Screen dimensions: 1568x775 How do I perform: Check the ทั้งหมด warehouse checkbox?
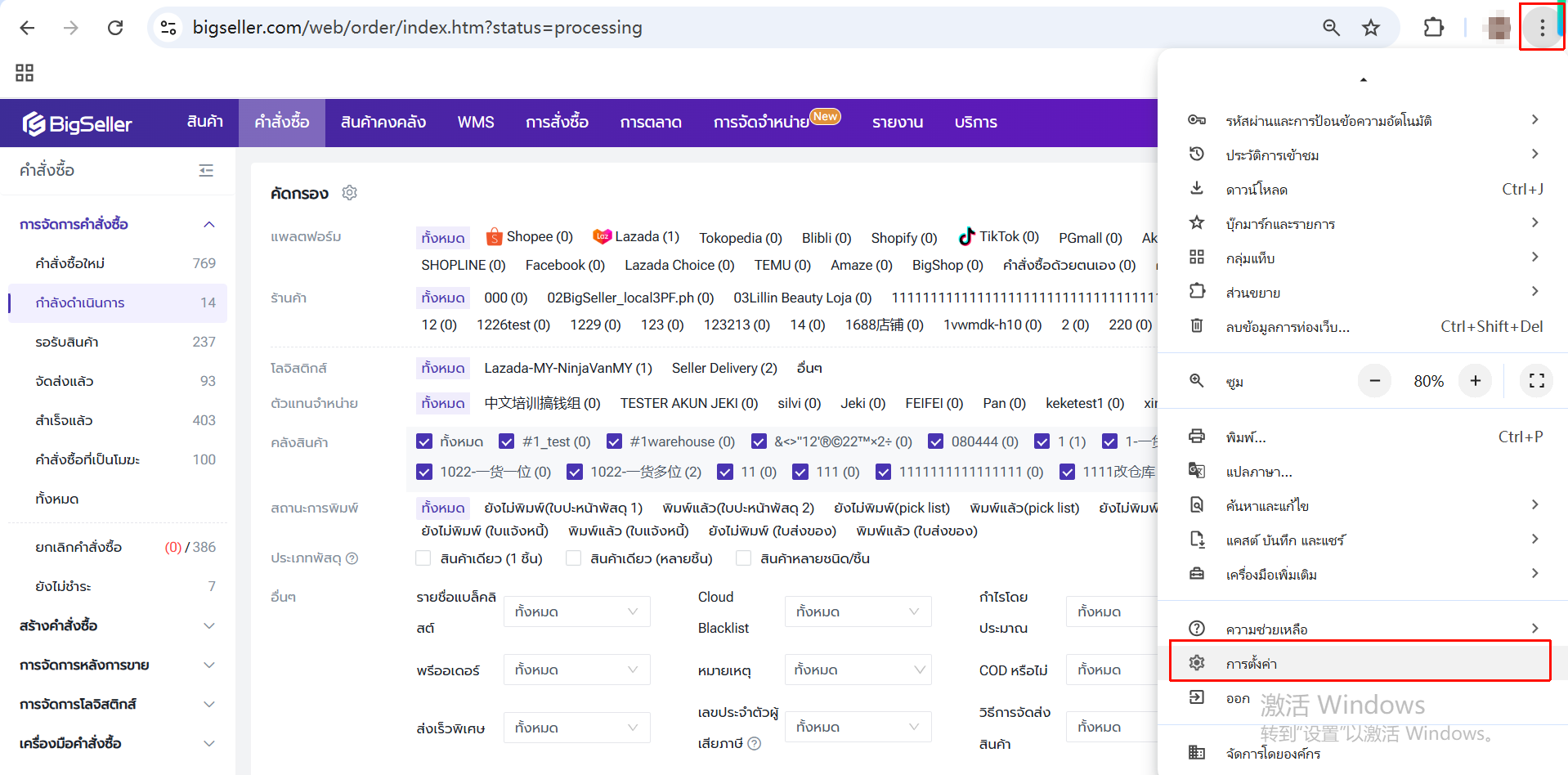pos(424,441)
